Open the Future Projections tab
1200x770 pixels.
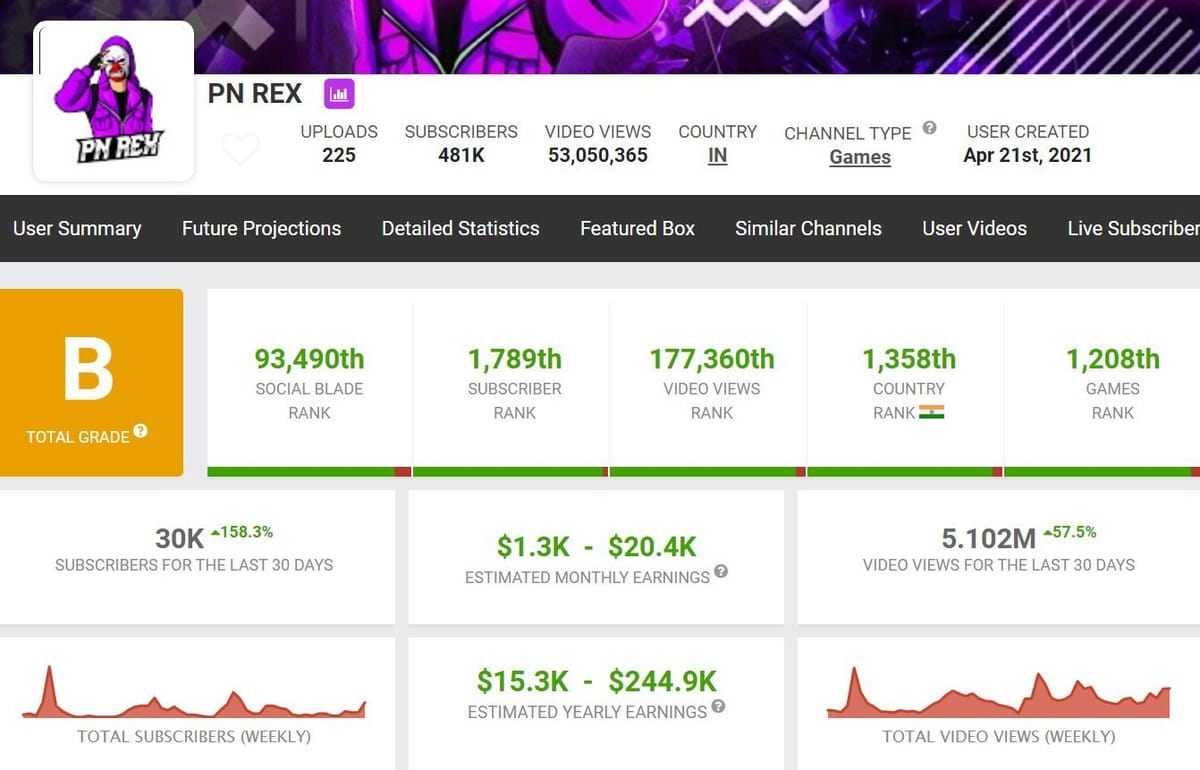(260, 228)
